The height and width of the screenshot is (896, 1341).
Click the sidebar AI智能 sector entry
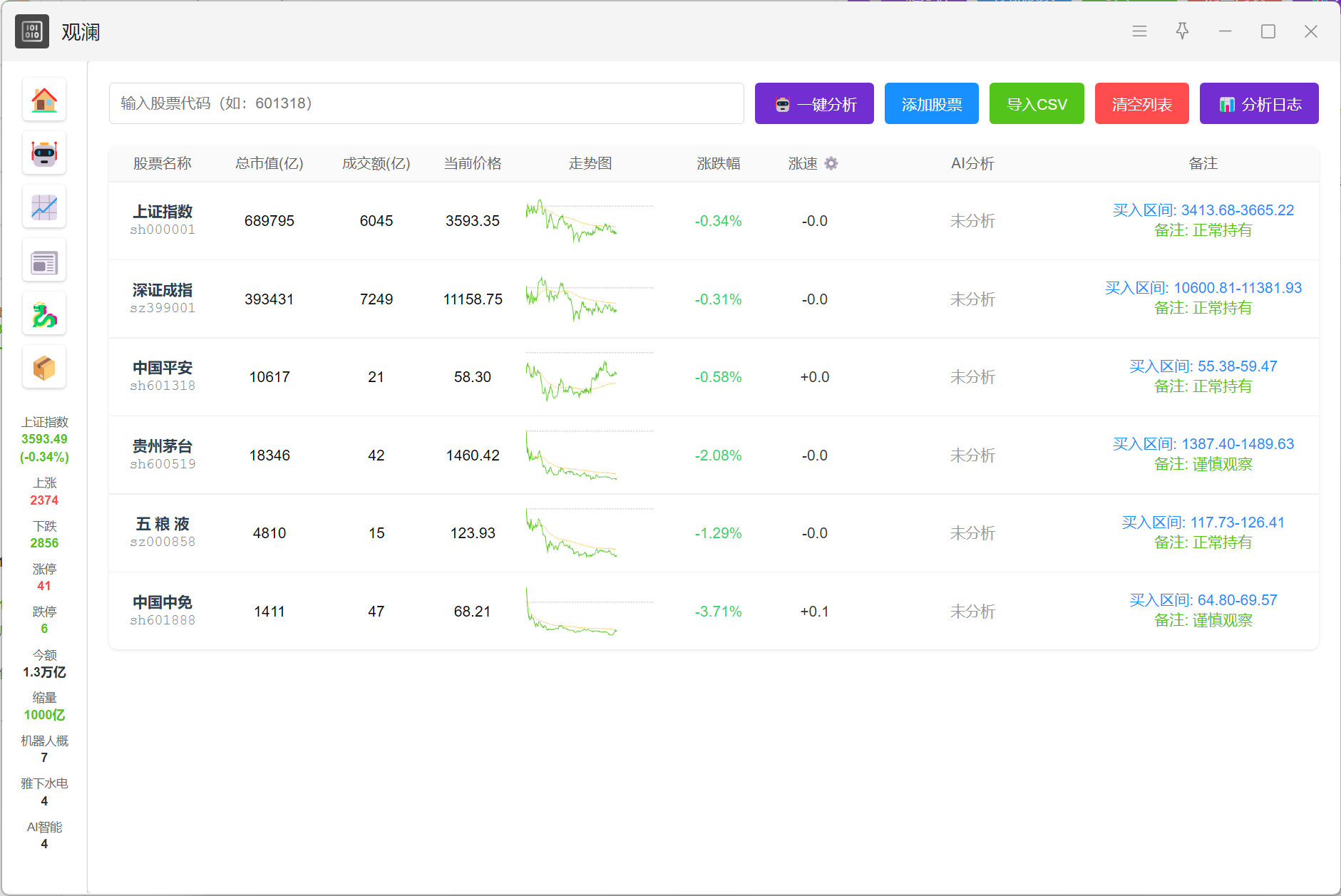44,835
